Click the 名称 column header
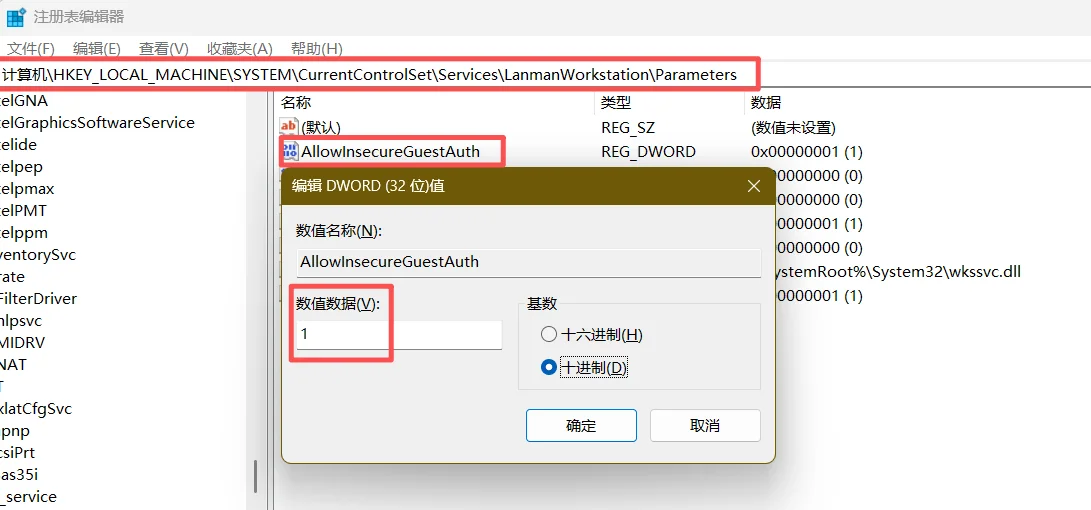 [296, 103]
